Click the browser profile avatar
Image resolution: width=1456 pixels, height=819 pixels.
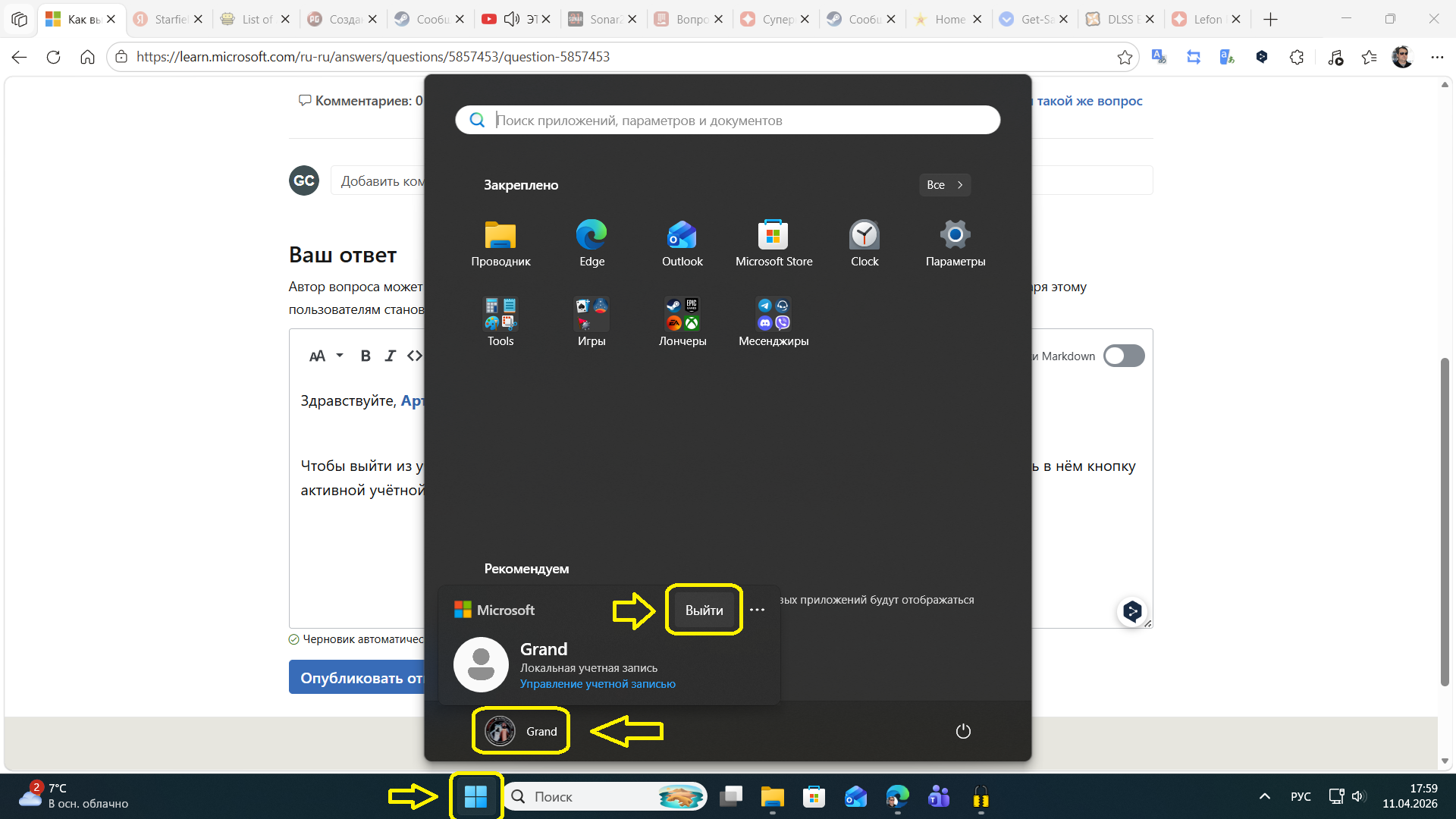coord(1402,57)
